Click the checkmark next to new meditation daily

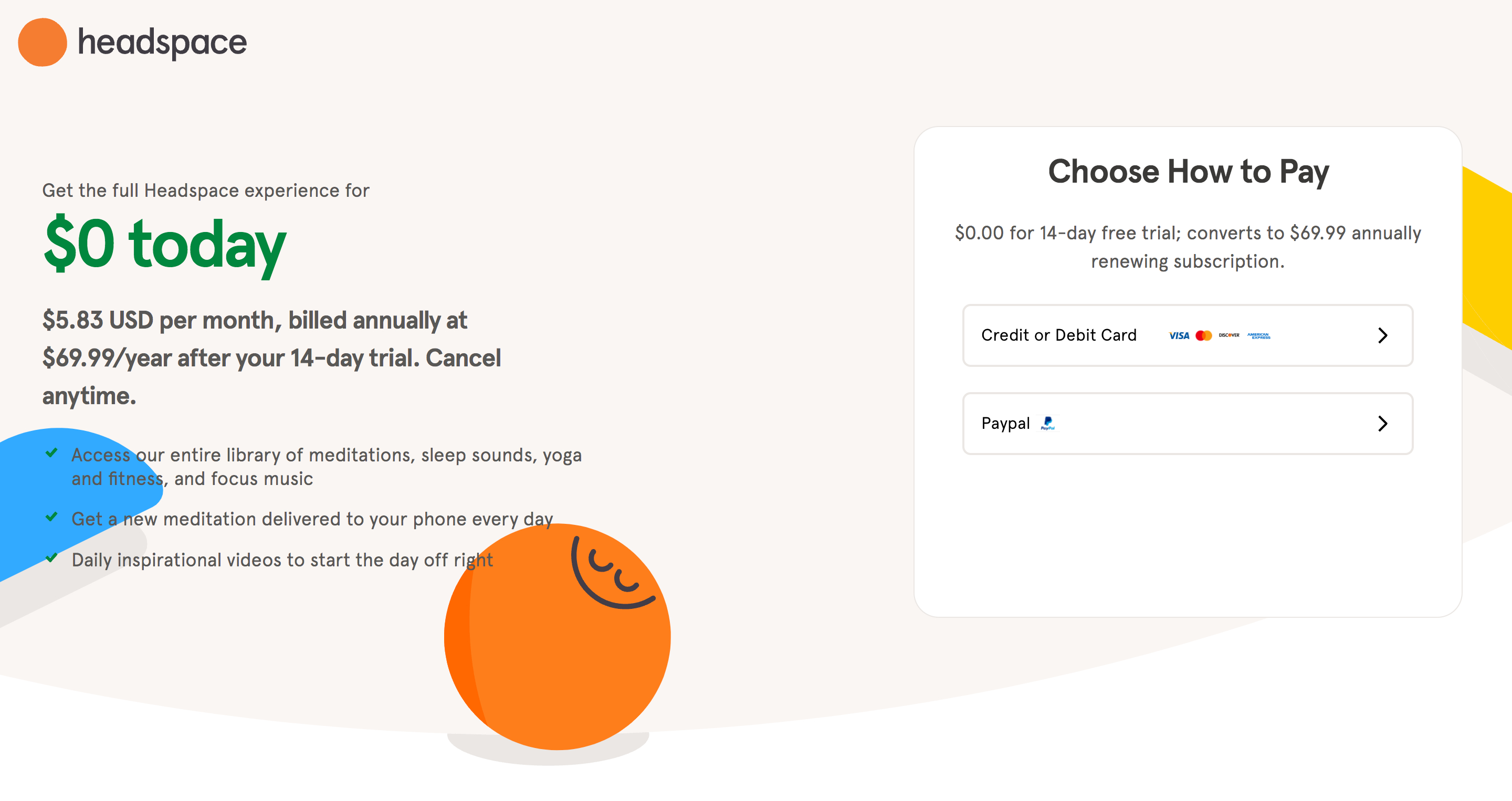click(x=51, y=517)
